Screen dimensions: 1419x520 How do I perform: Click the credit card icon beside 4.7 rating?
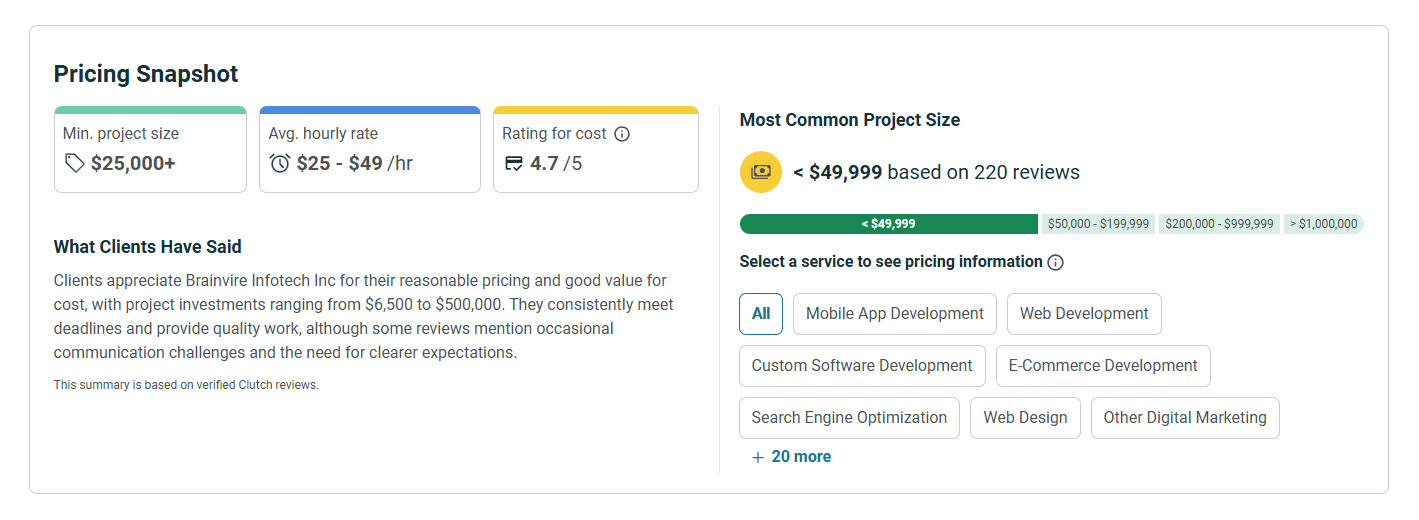point(514,163)
